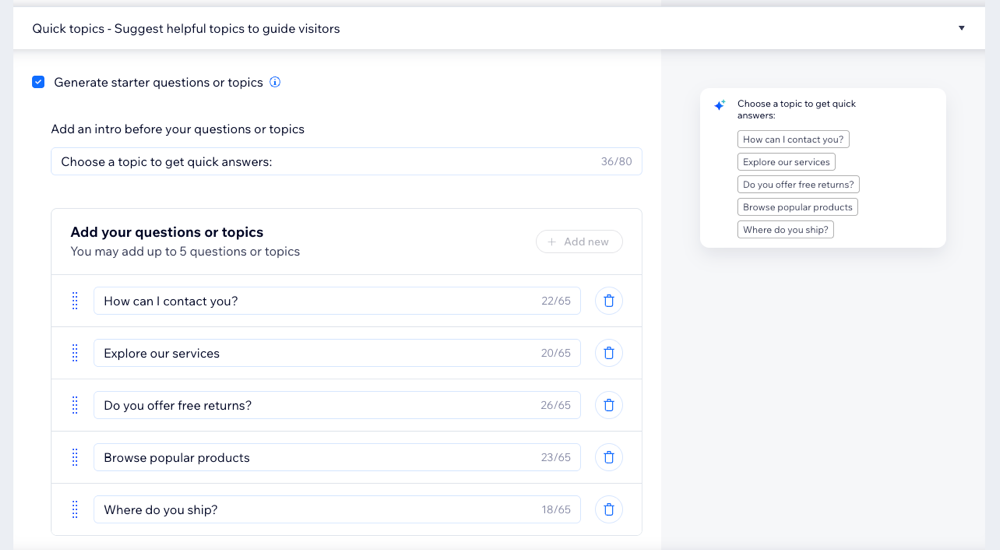The image size is (1000, 550).
Task: Click the sparkle AI icon in preview
Action: [719, 106]
